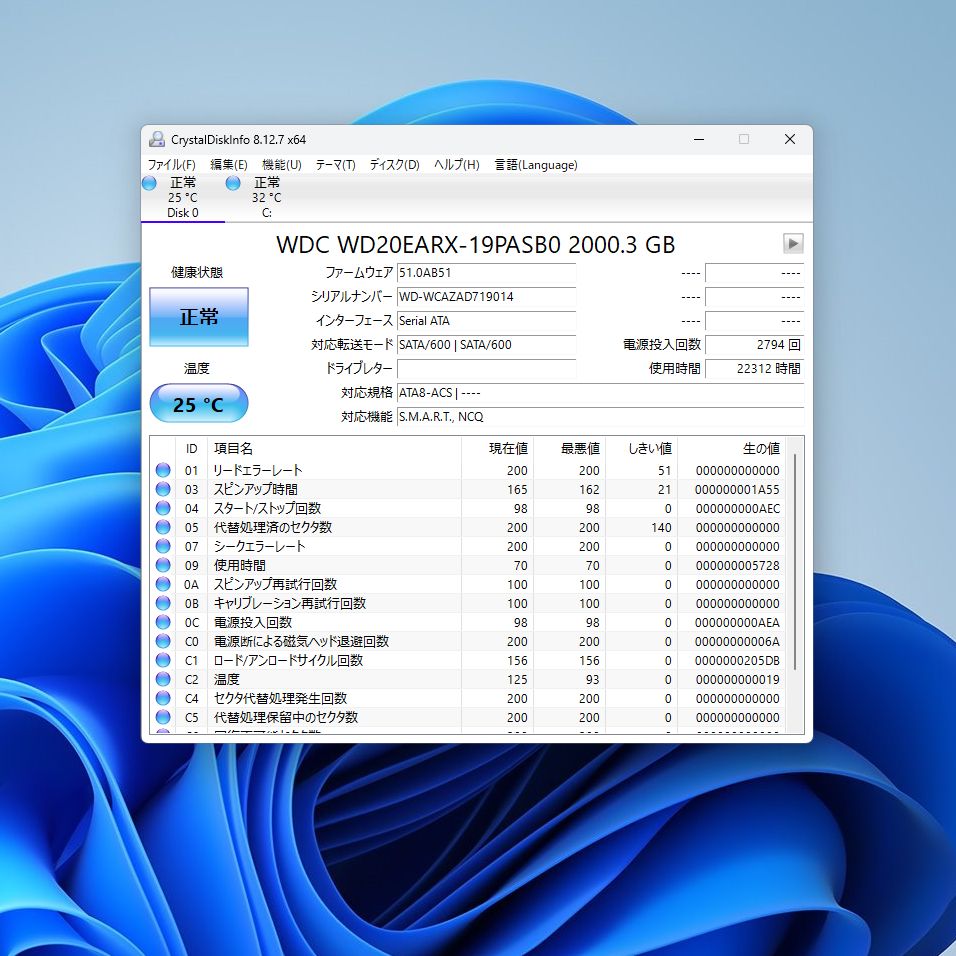Open the 言語(Language) menu
The image size is (956, 956).
[536, 165]
